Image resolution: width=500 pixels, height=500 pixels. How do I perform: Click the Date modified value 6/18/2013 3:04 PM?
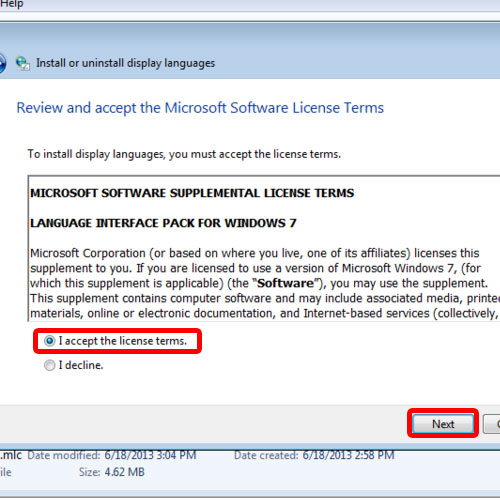click(x=150, y=455)
